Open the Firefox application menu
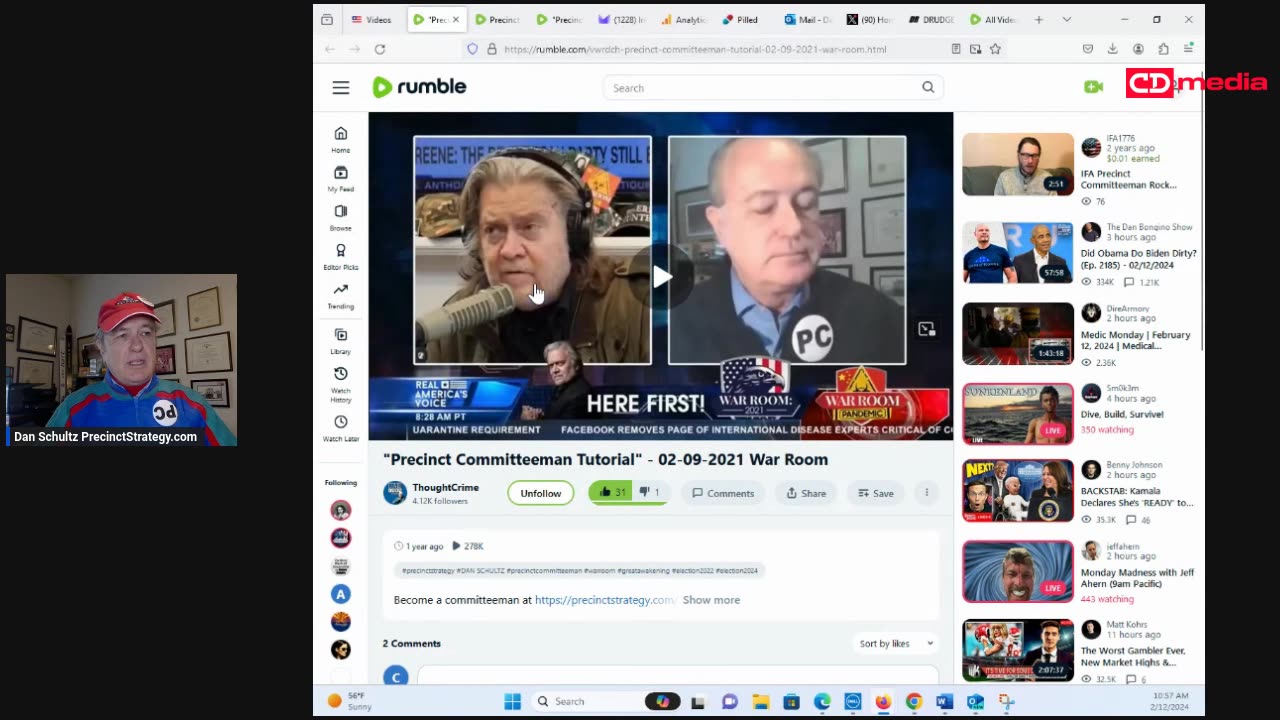The image size is (1280, 720). 1188,49
